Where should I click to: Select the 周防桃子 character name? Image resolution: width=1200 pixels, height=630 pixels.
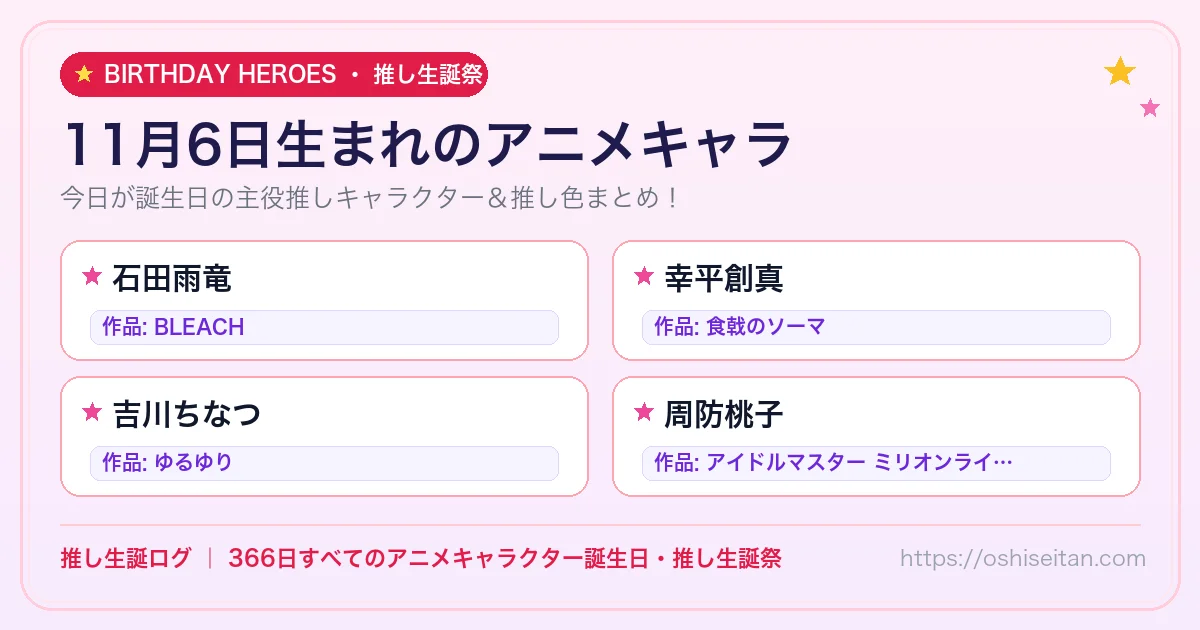724,414
